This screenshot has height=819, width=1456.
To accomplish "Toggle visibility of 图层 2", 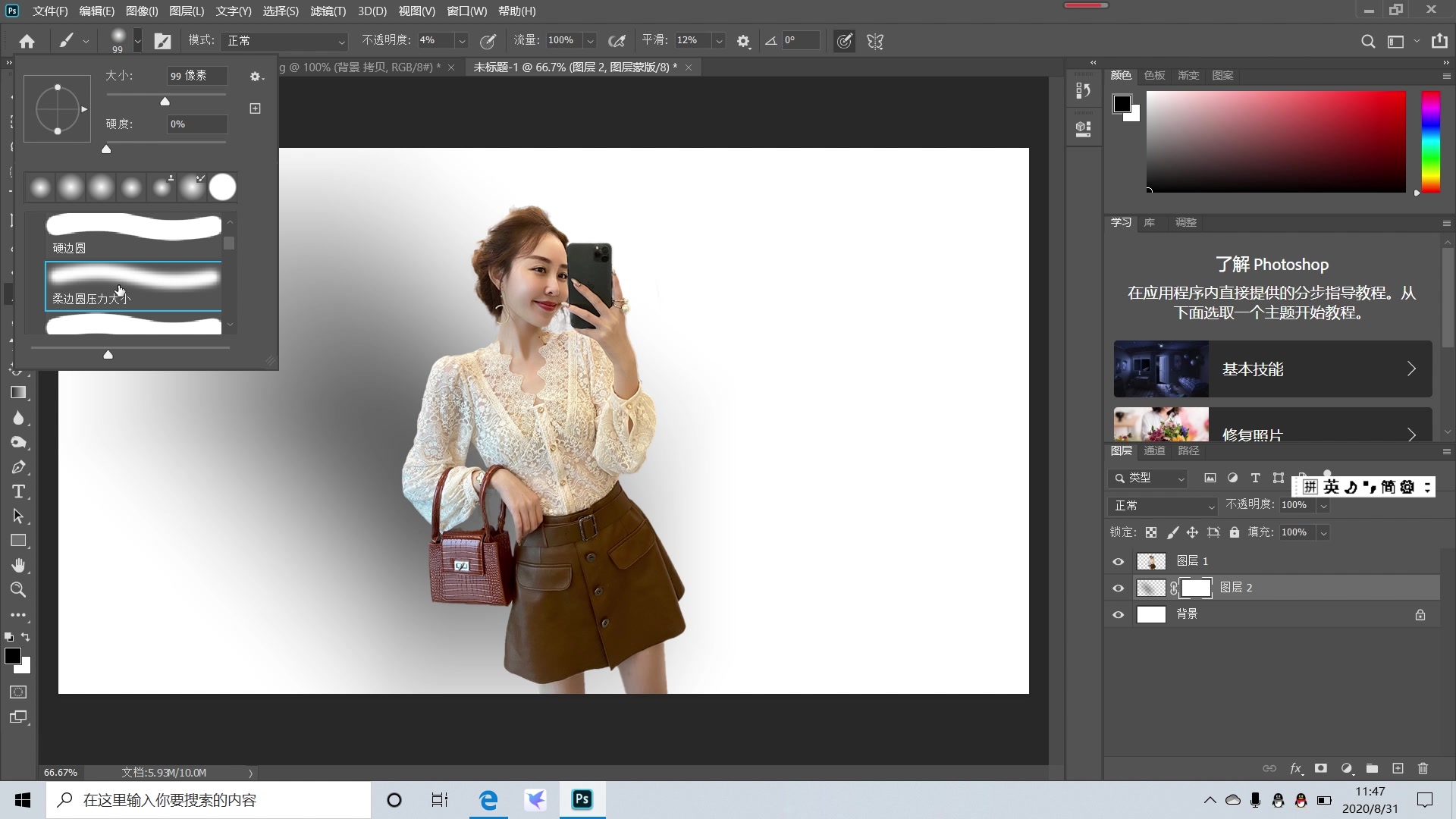I will click(x=1118, y=588).
